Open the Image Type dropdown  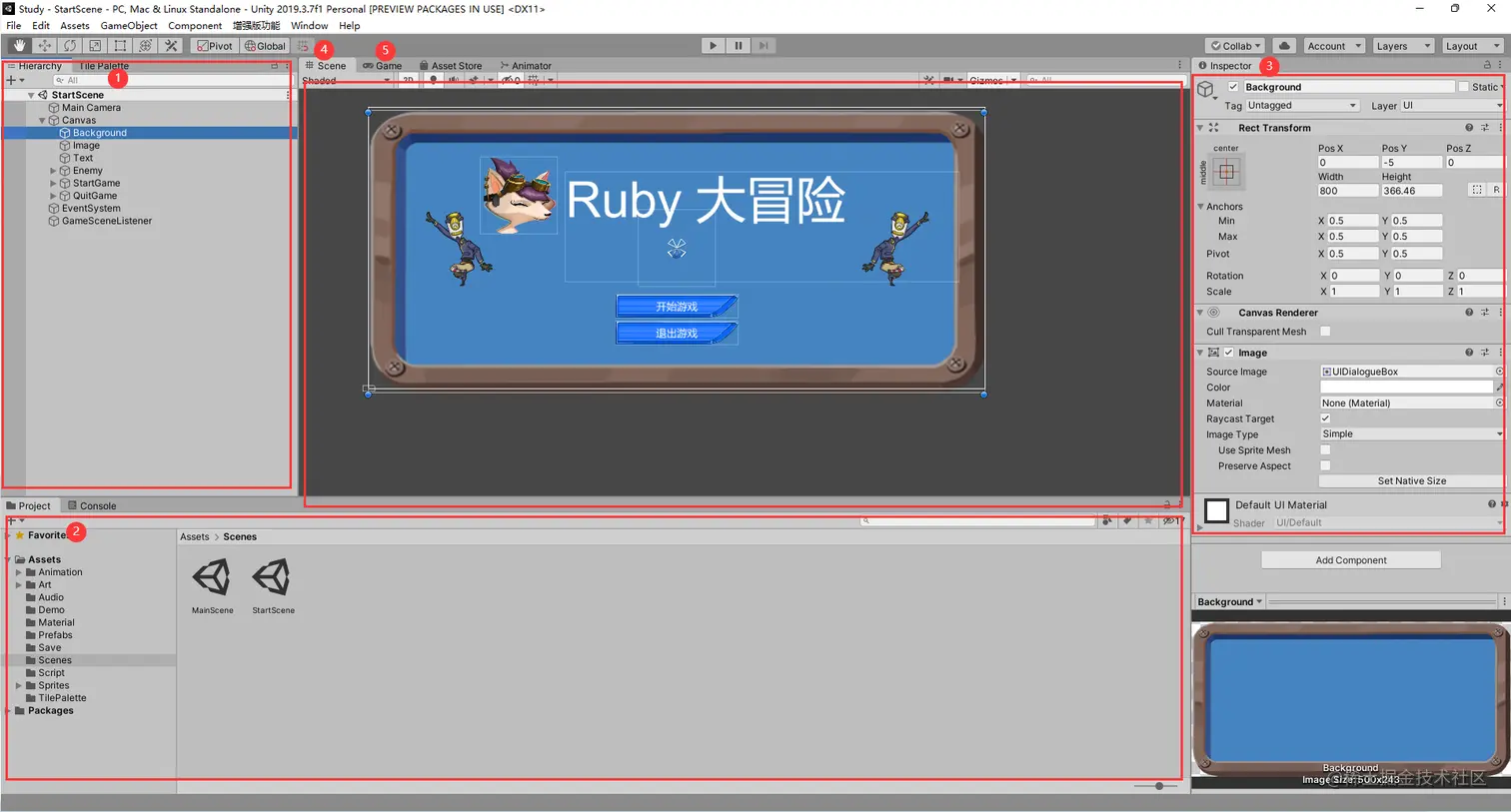(1411, 434)
